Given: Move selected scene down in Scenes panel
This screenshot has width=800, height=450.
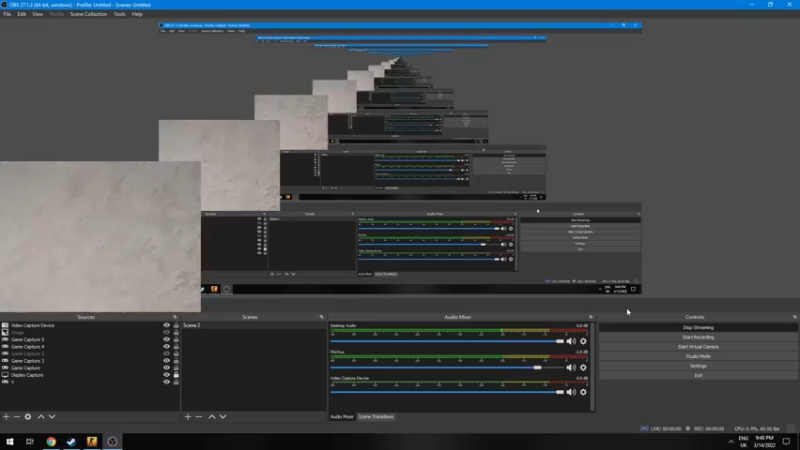Looking at the screenshot, I should point(223,417).
